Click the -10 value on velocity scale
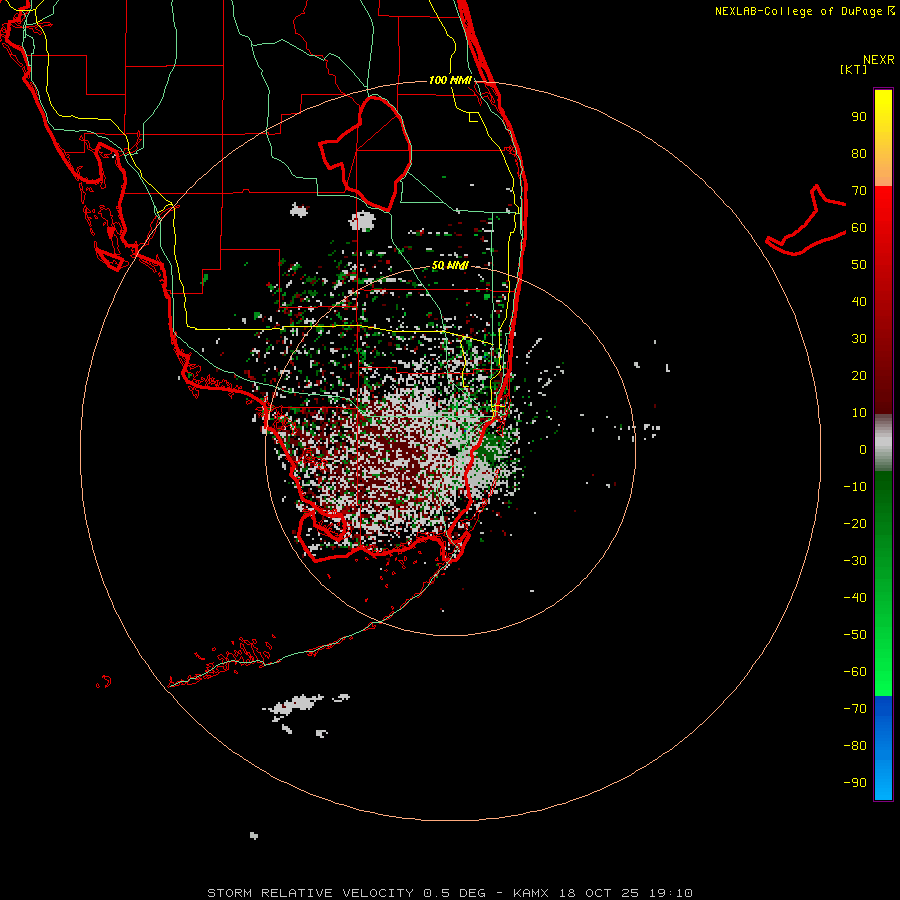This screenshot has width=900, height=900. pos(855,487)
